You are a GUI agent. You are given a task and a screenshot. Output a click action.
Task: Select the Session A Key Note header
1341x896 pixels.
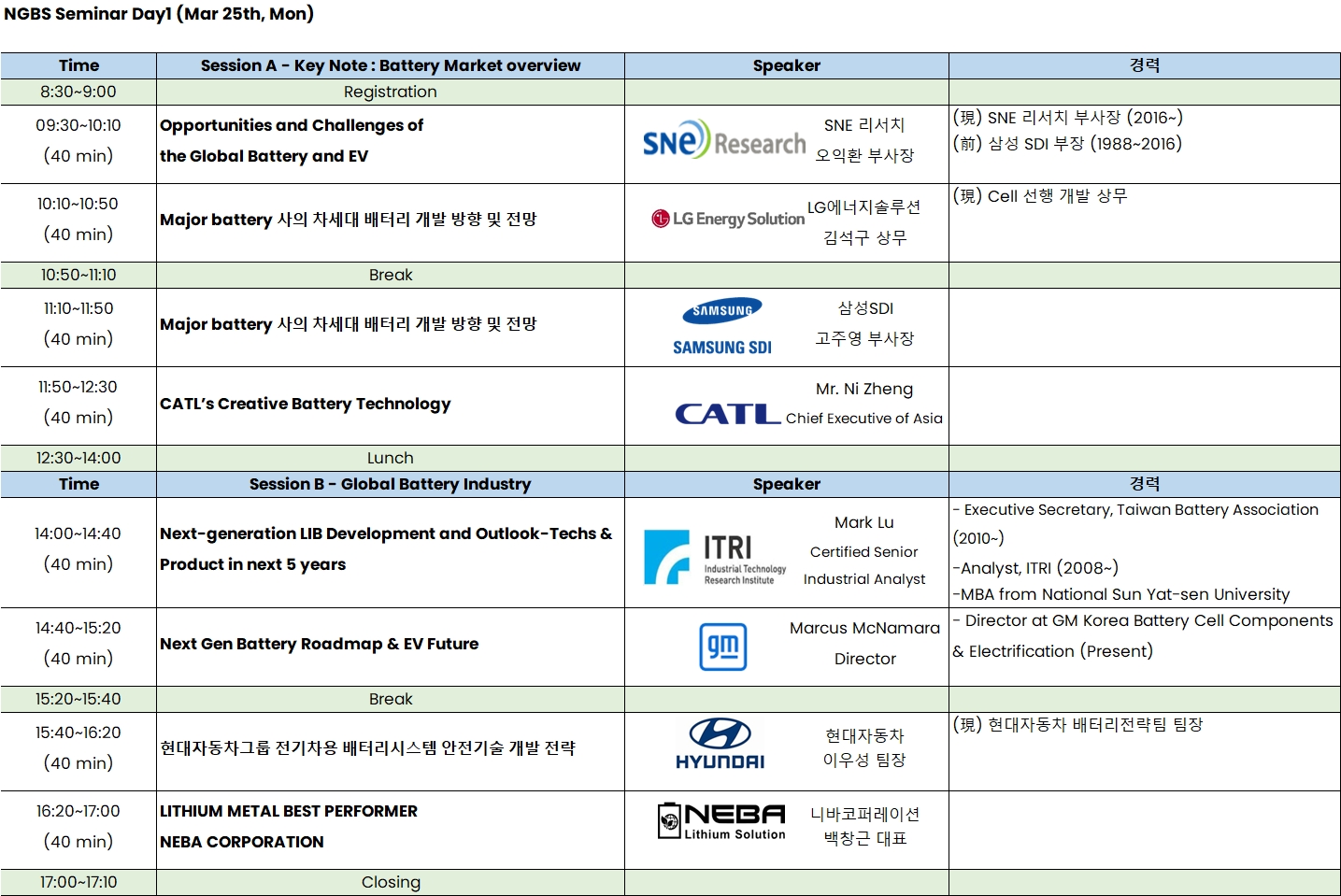pyautogui.click(x=391, y=65)
